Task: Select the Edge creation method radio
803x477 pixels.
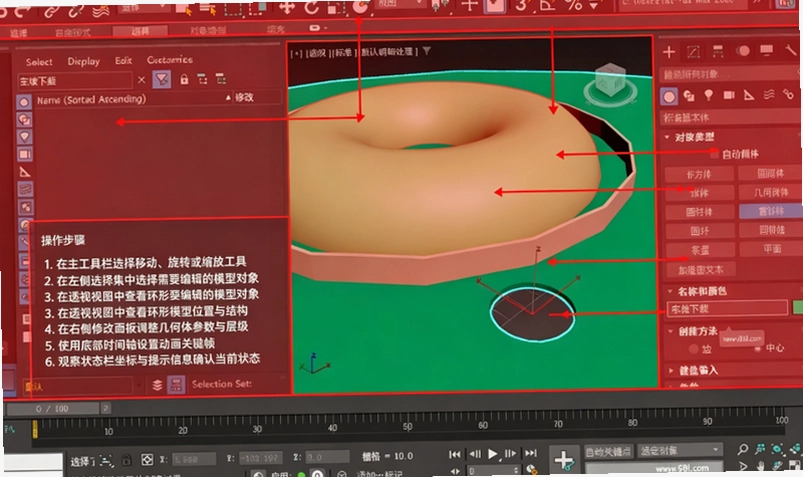Action: [693, 349]
